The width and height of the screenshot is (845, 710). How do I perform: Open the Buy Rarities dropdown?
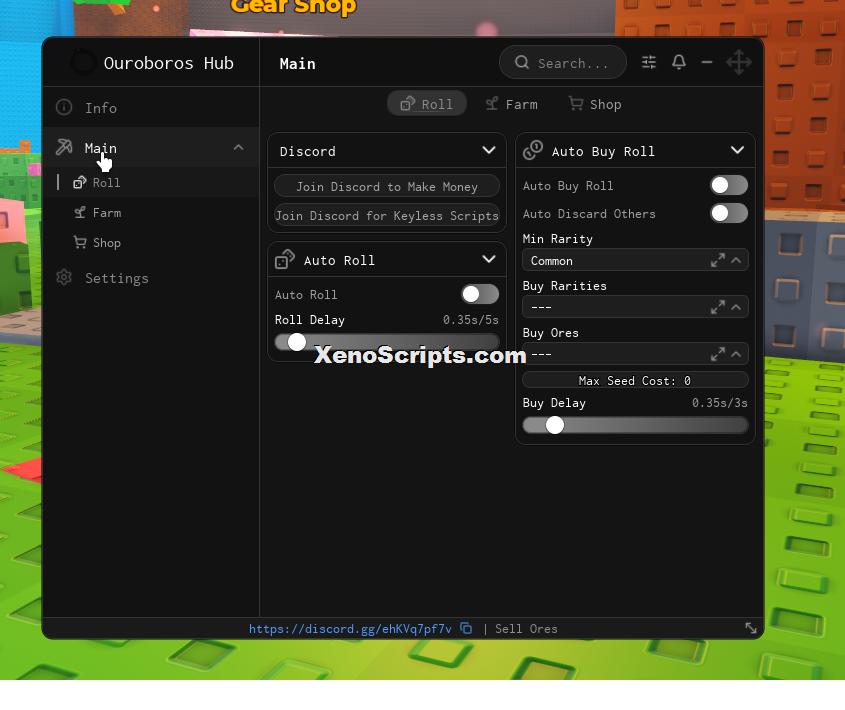pyautogui.click(x=635, y=307)
